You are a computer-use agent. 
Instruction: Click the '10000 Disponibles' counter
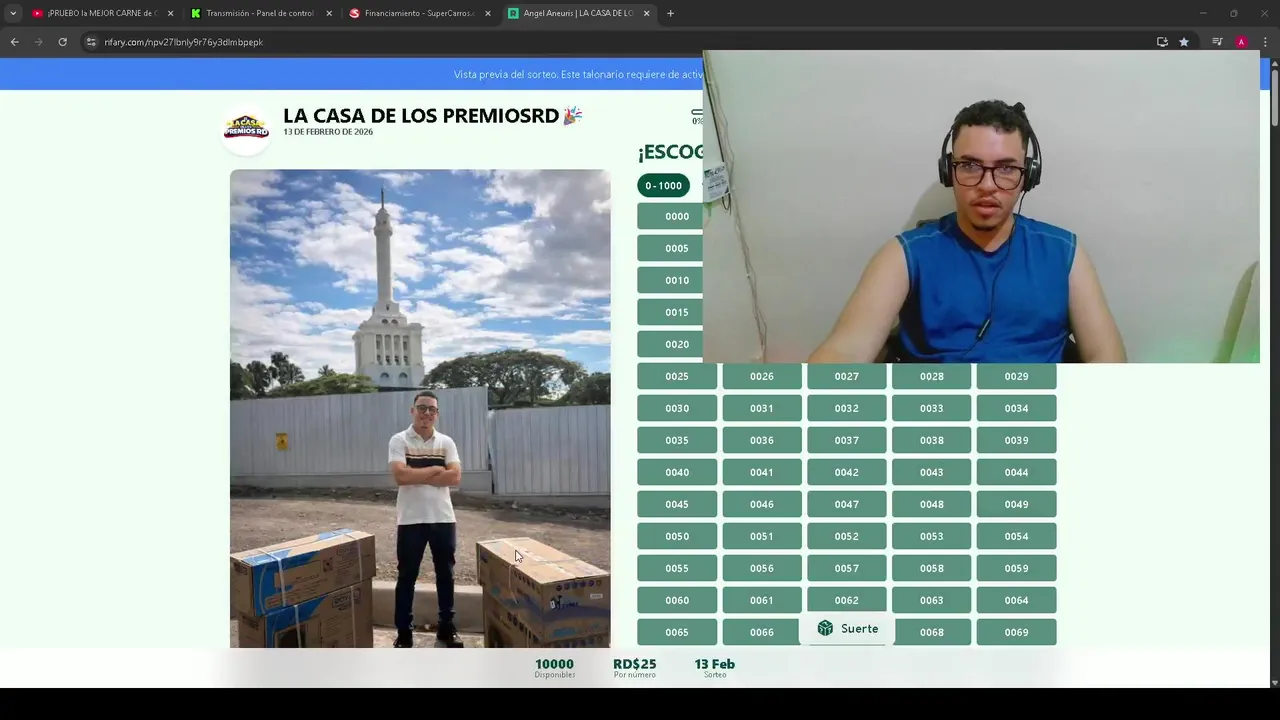(554, 668)
